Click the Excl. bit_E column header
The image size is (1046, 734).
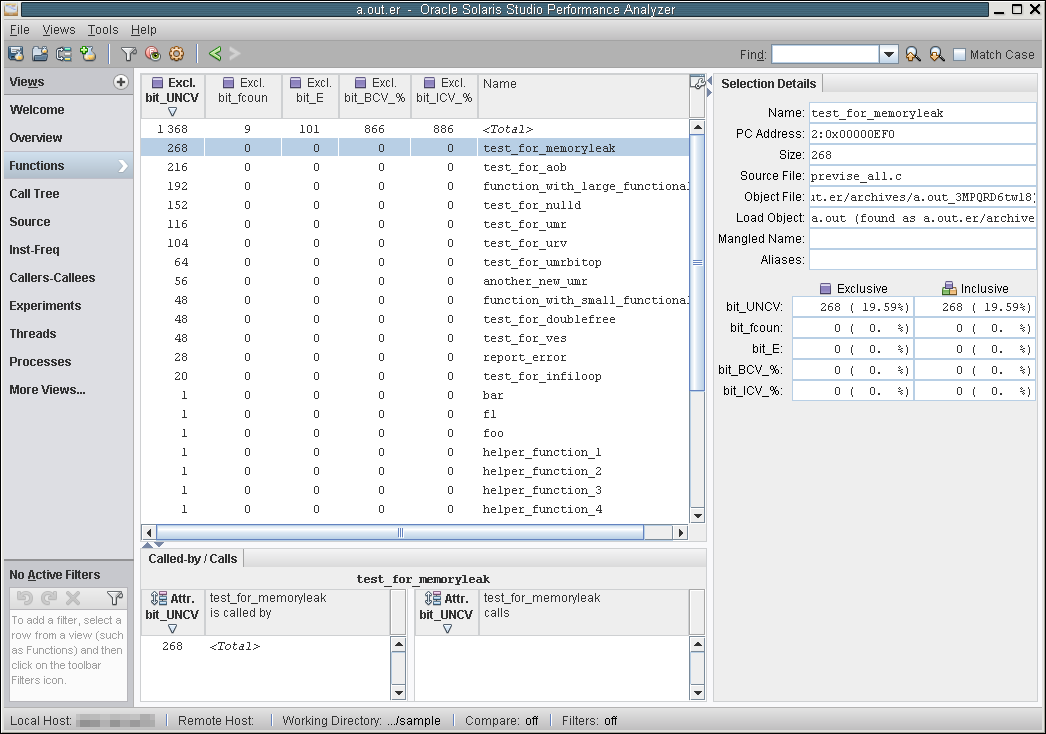[310, 97]
